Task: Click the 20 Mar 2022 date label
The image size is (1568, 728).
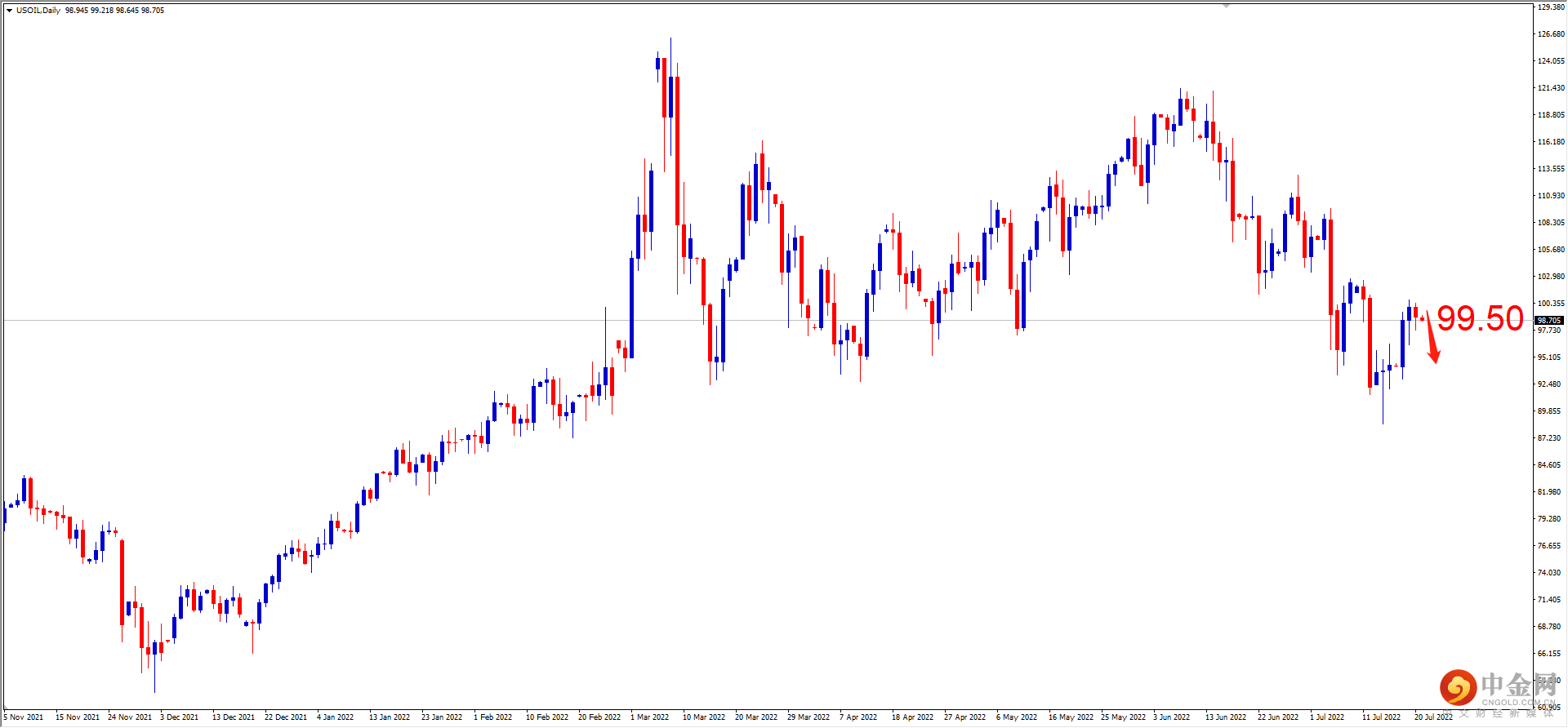Action: point(756,717)
